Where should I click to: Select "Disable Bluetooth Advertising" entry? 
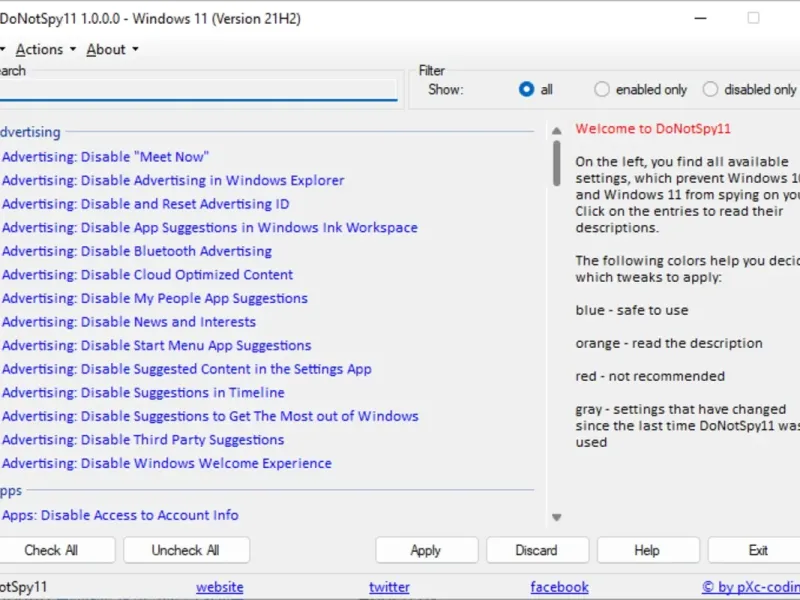coord(137,251)
